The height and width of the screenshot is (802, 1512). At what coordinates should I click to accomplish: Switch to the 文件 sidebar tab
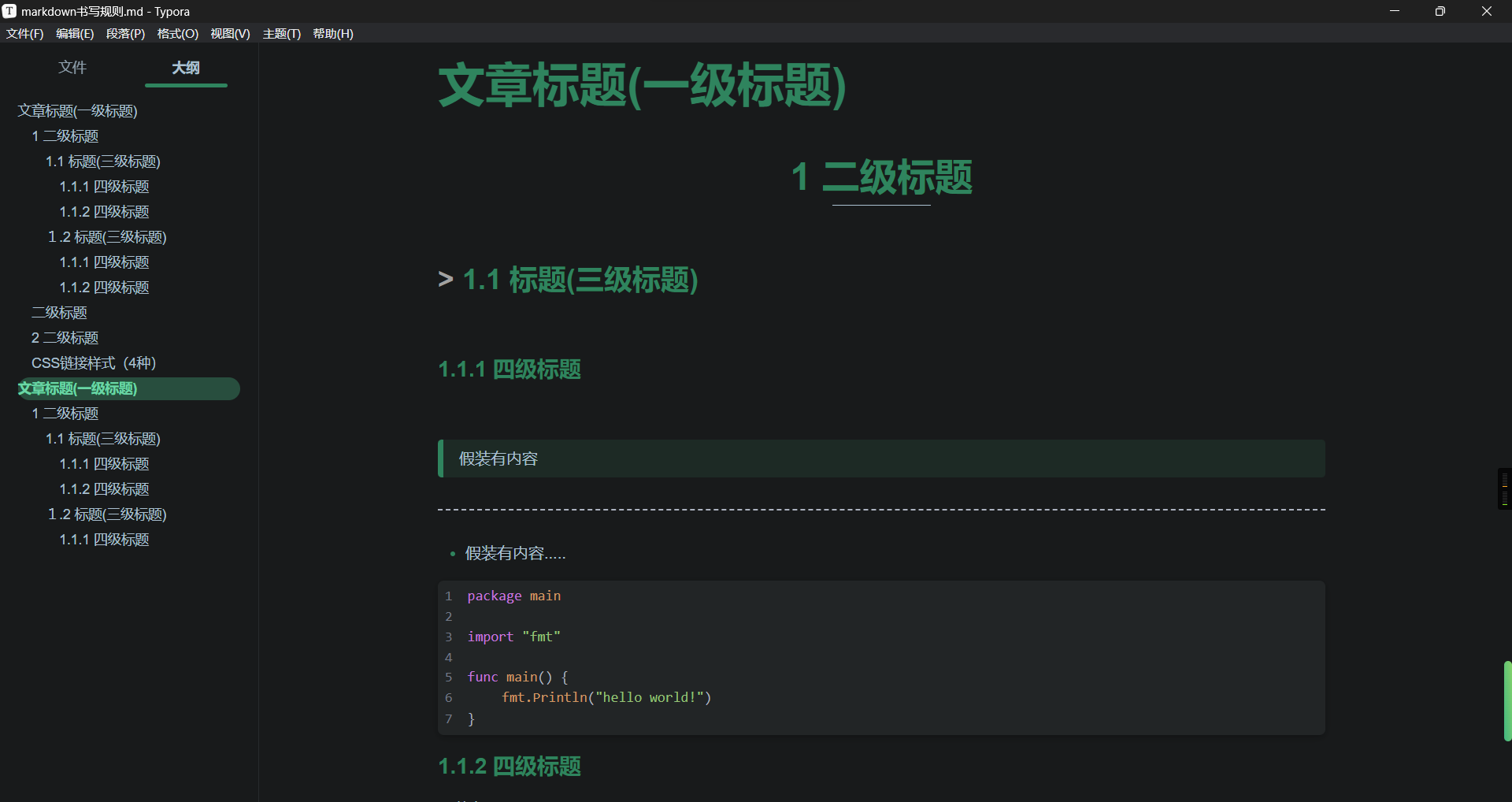72,68
